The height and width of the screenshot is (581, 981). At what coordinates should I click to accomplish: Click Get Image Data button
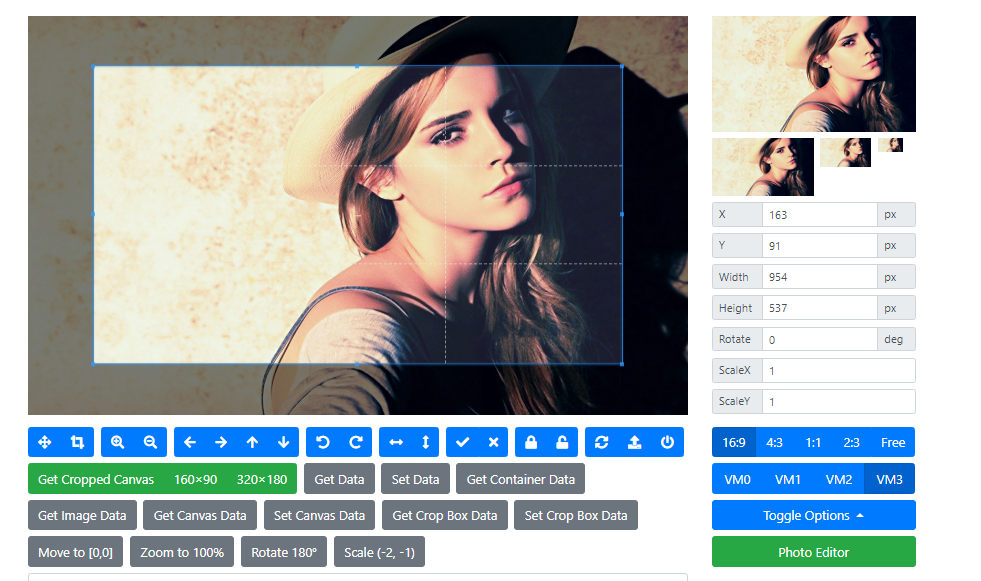pos(82,515)
